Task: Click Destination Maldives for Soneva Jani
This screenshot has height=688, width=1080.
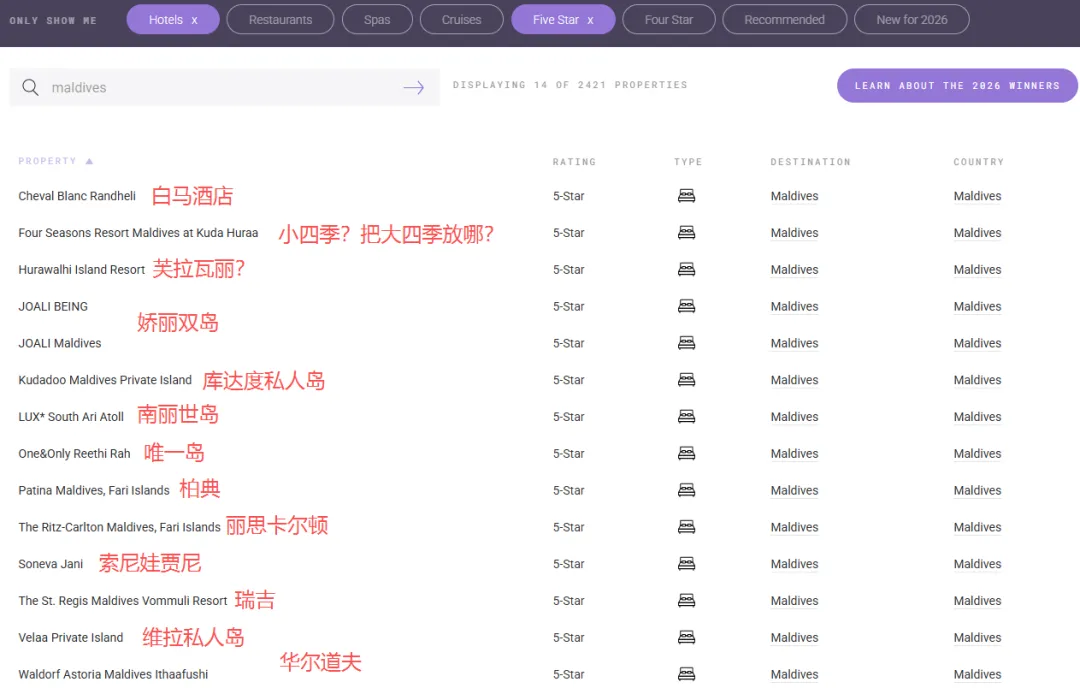Action: (x=794, y=563)
